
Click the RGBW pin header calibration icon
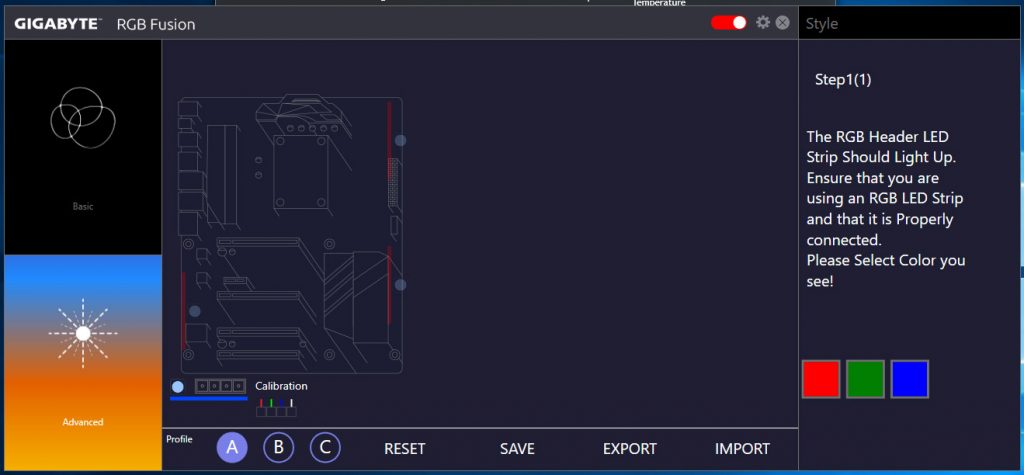(x=276, y=408)
